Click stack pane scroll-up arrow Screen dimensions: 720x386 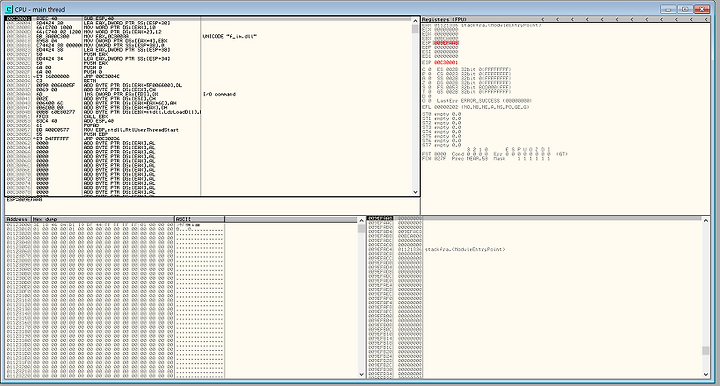point(706,221)
